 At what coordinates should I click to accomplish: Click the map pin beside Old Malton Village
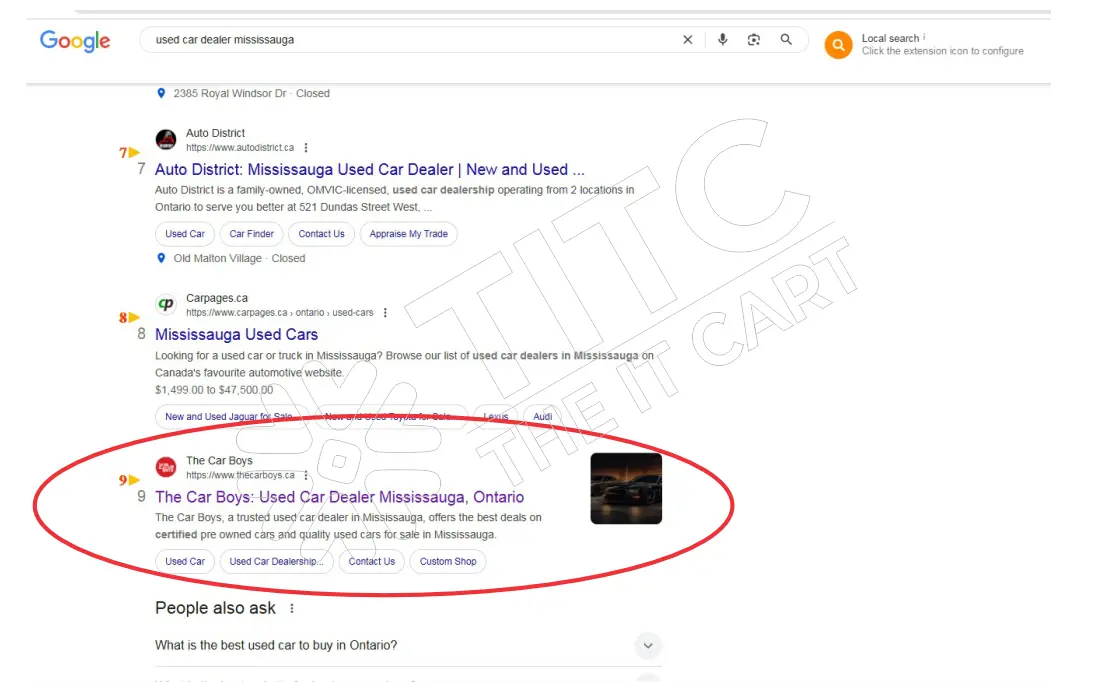161,258
